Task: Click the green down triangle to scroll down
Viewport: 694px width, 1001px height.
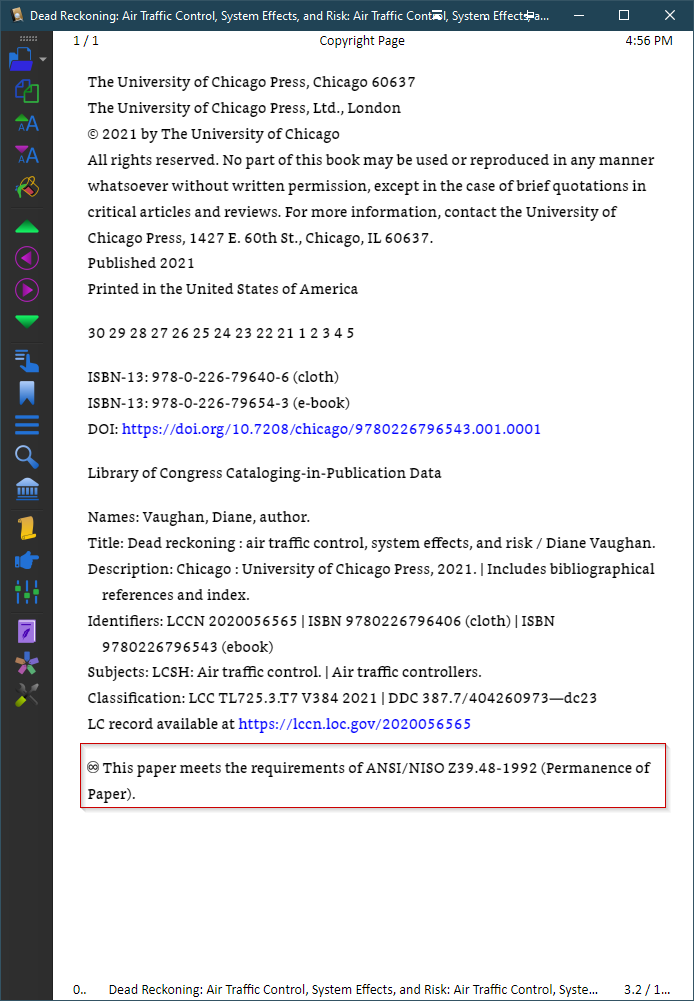Action: (x=27, y=321)
